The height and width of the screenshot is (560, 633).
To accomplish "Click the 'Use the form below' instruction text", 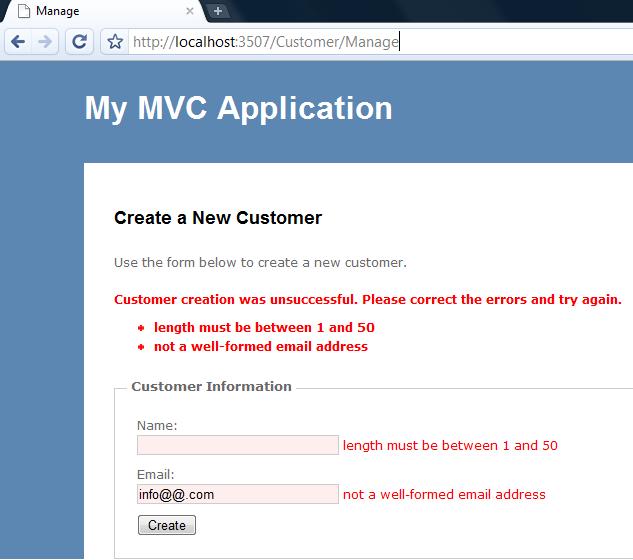I will 260,262.
